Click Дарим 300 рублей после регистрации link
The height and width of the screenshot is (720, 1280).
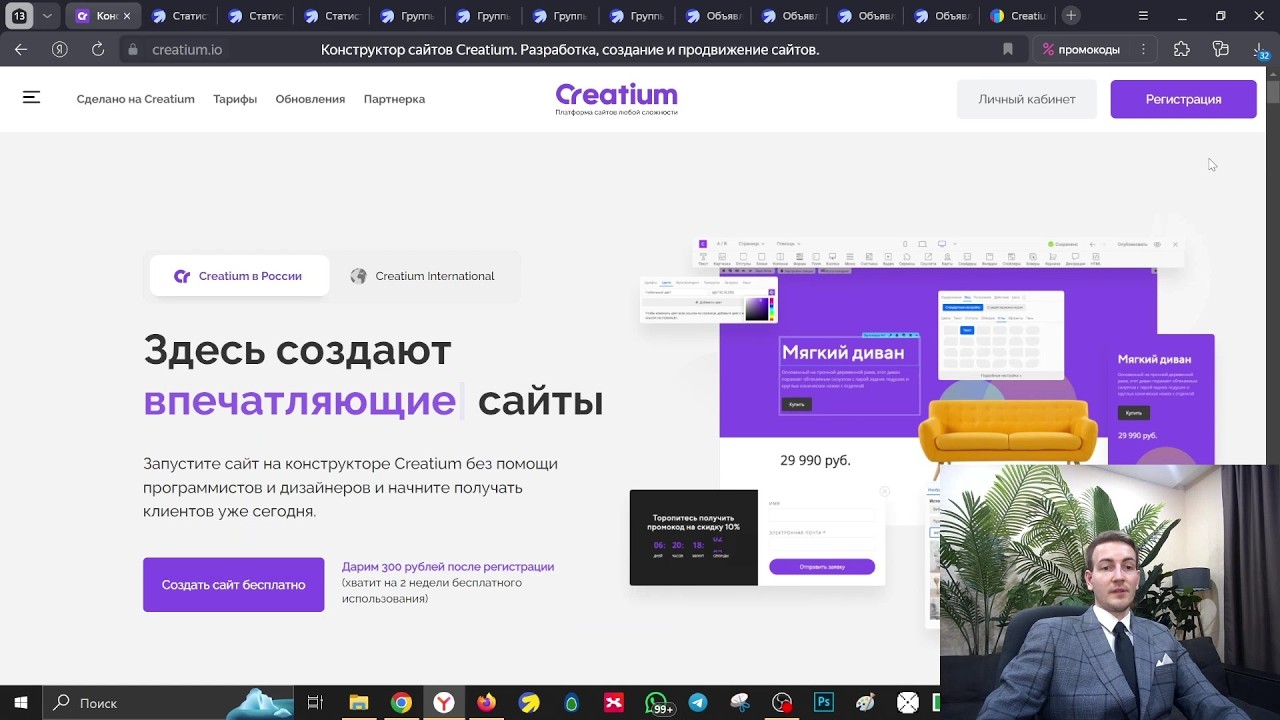tap(448, 566)
